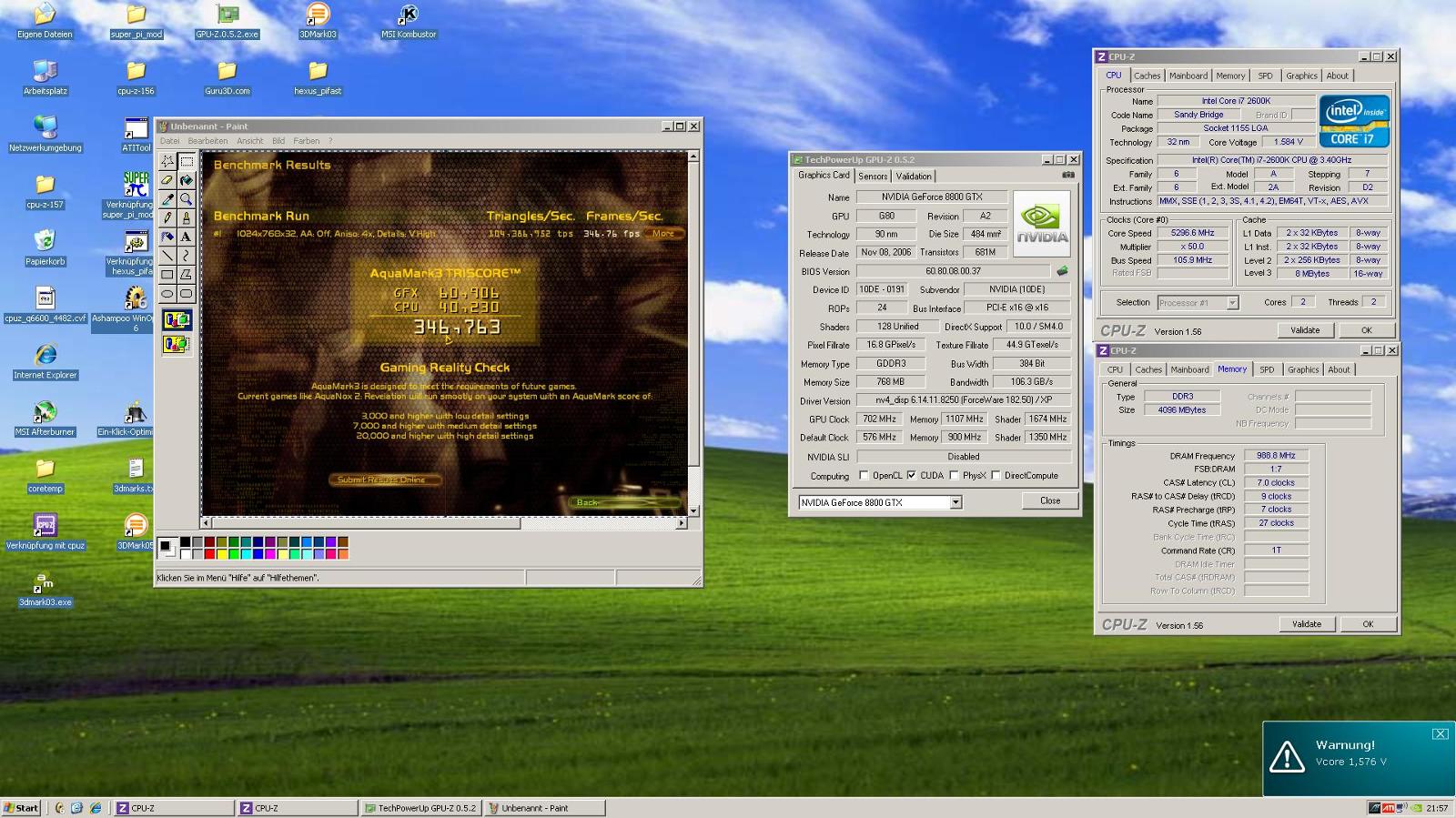Choose the Fill With Color bucket tool

tap(187, 180)
